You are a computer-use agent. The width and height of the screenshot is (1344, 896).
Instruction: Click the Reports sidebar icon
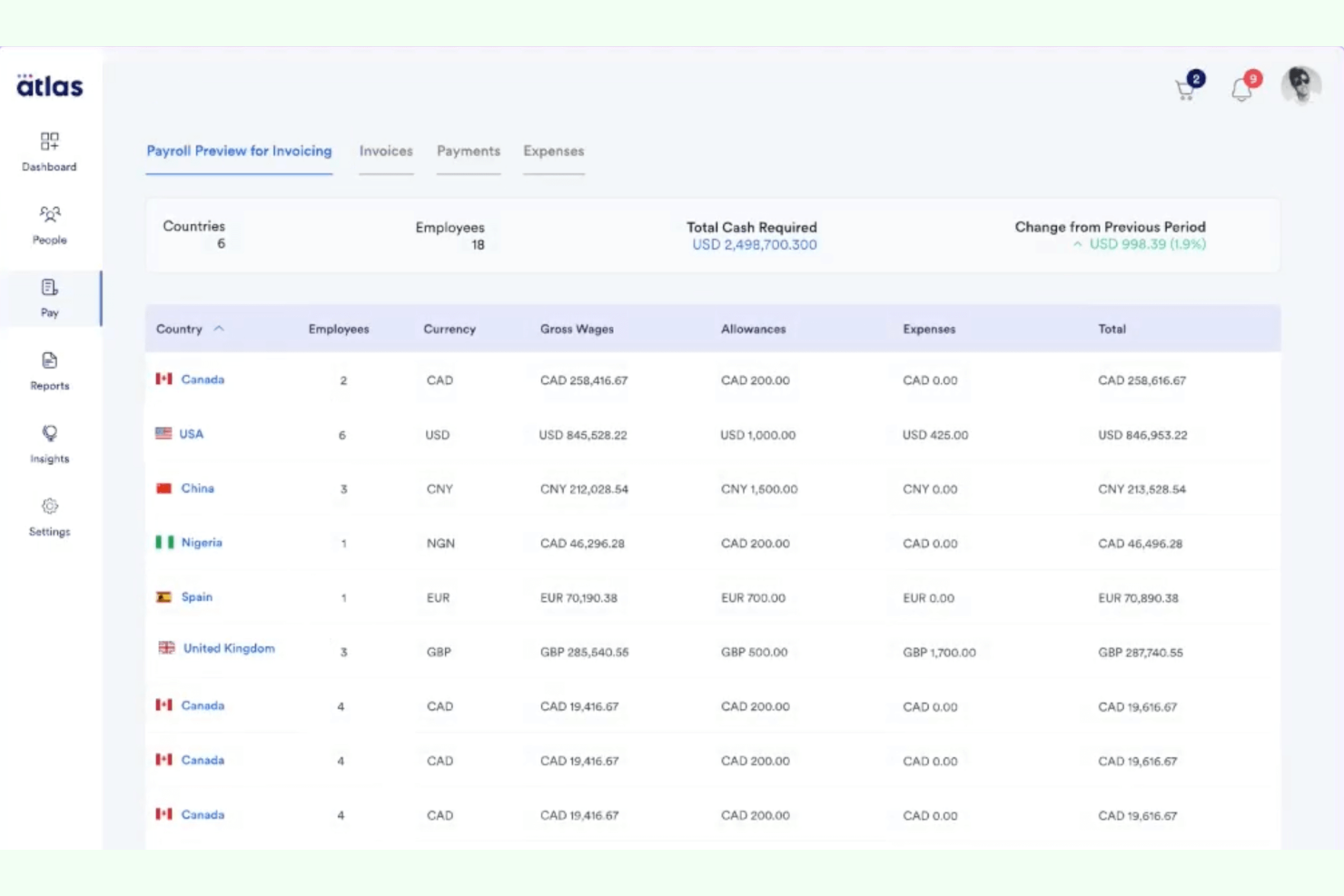coord(49,370)
